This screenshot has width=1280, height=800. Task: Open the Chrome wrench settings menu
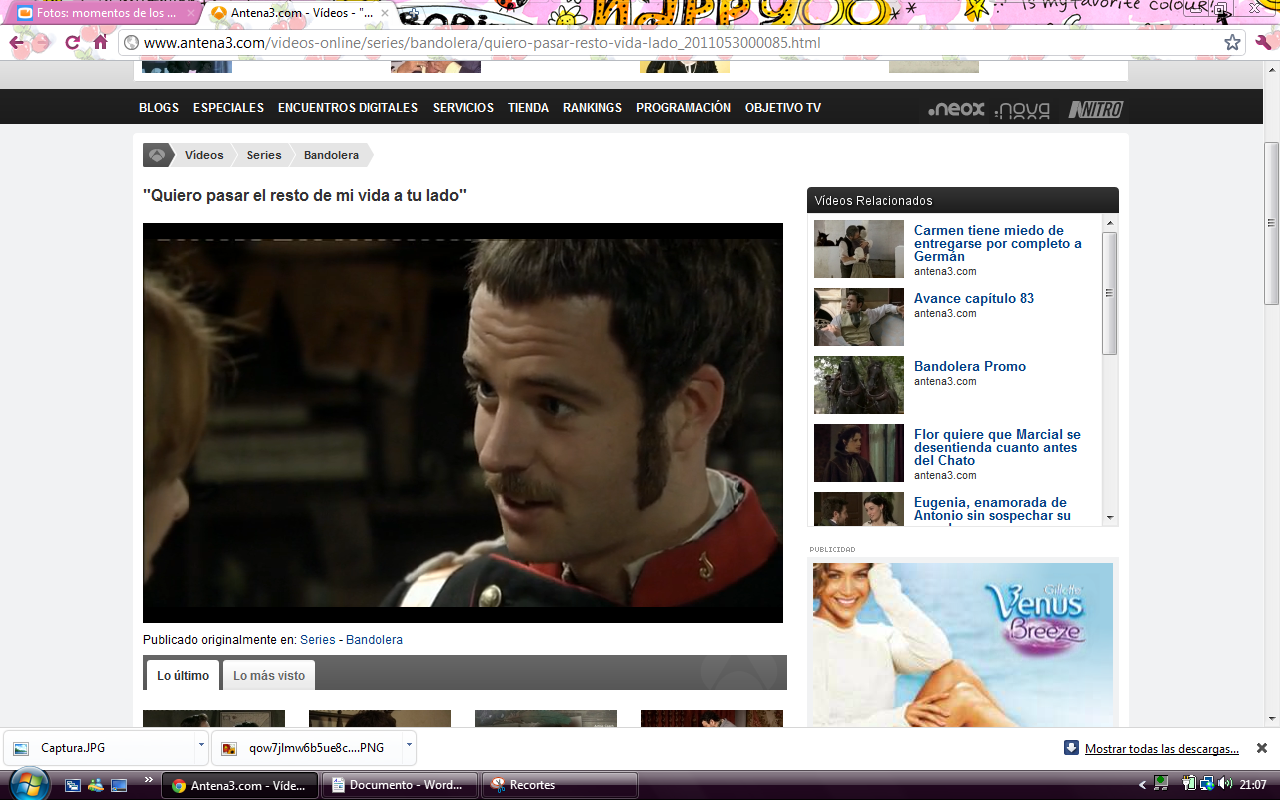click(x=1263, y=43)
